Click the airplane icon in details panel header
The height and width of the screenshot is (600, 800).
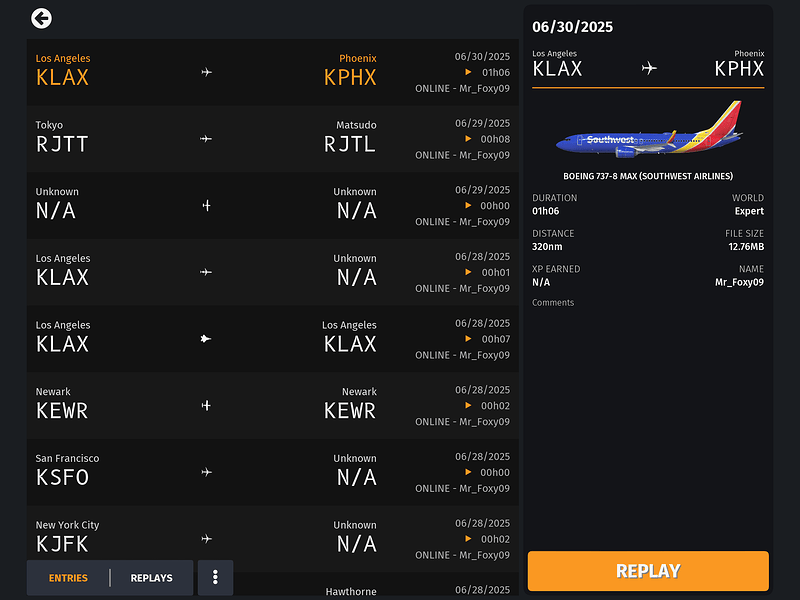(x=649, y=68)
